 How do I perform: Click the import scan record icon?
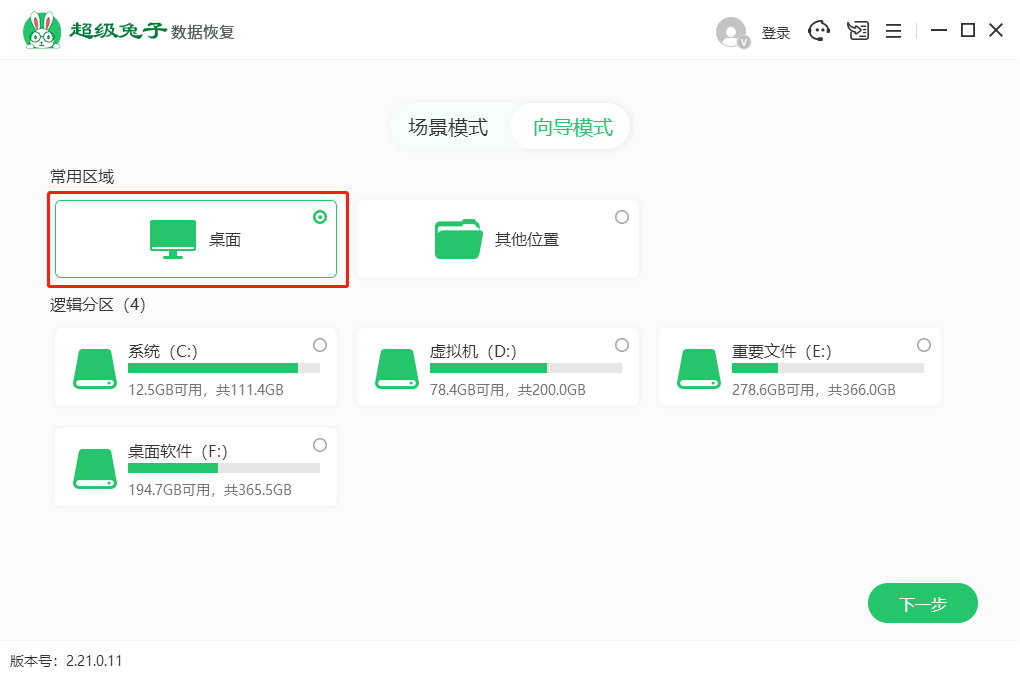click(858, 31)
